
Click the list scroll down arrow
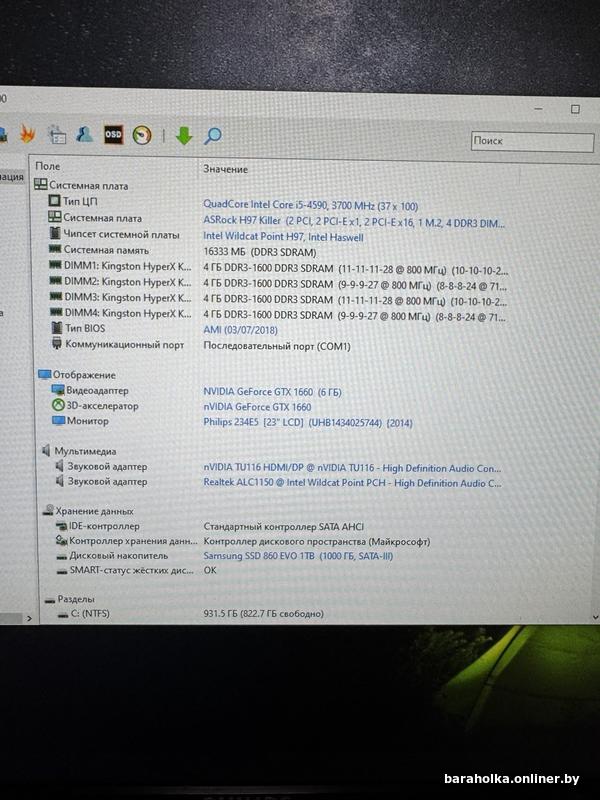point(595,617)
